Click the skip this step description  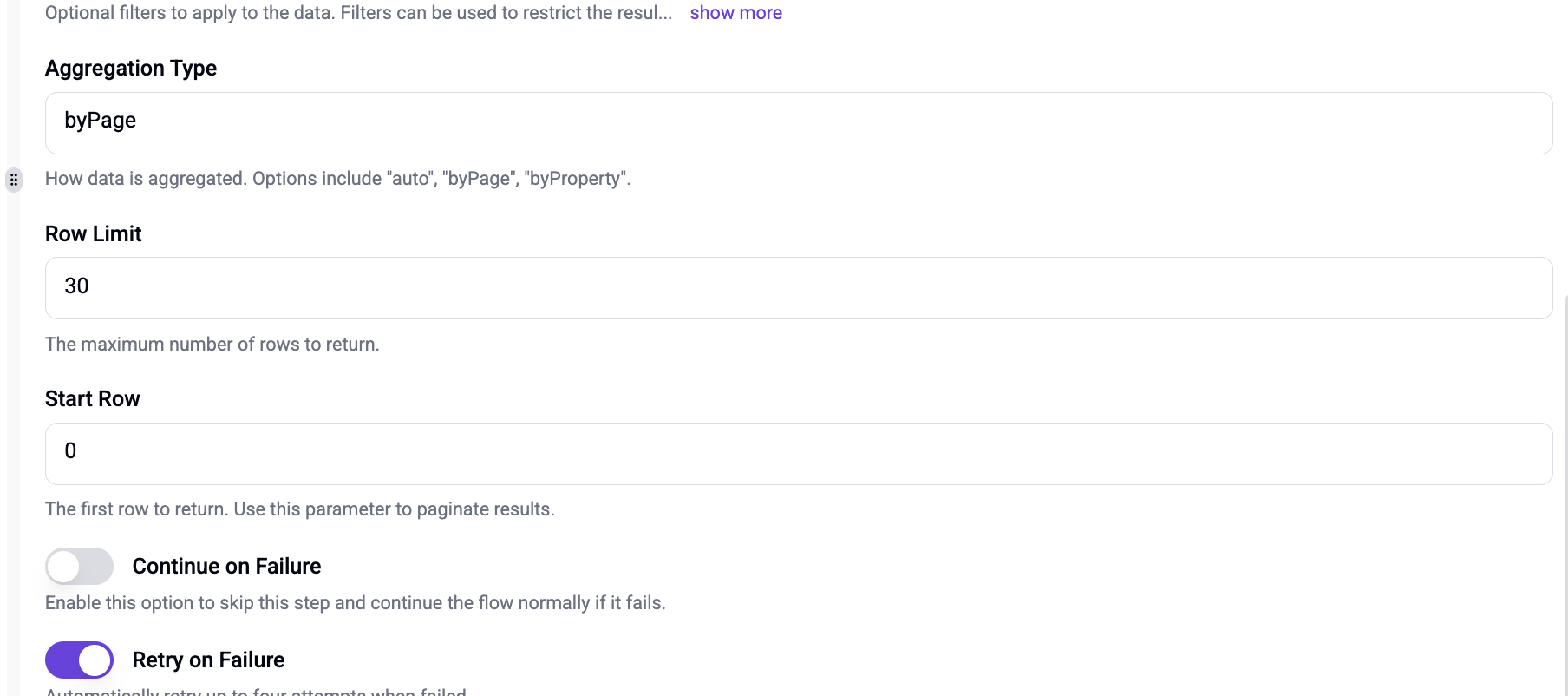click(x=356, y=603)
